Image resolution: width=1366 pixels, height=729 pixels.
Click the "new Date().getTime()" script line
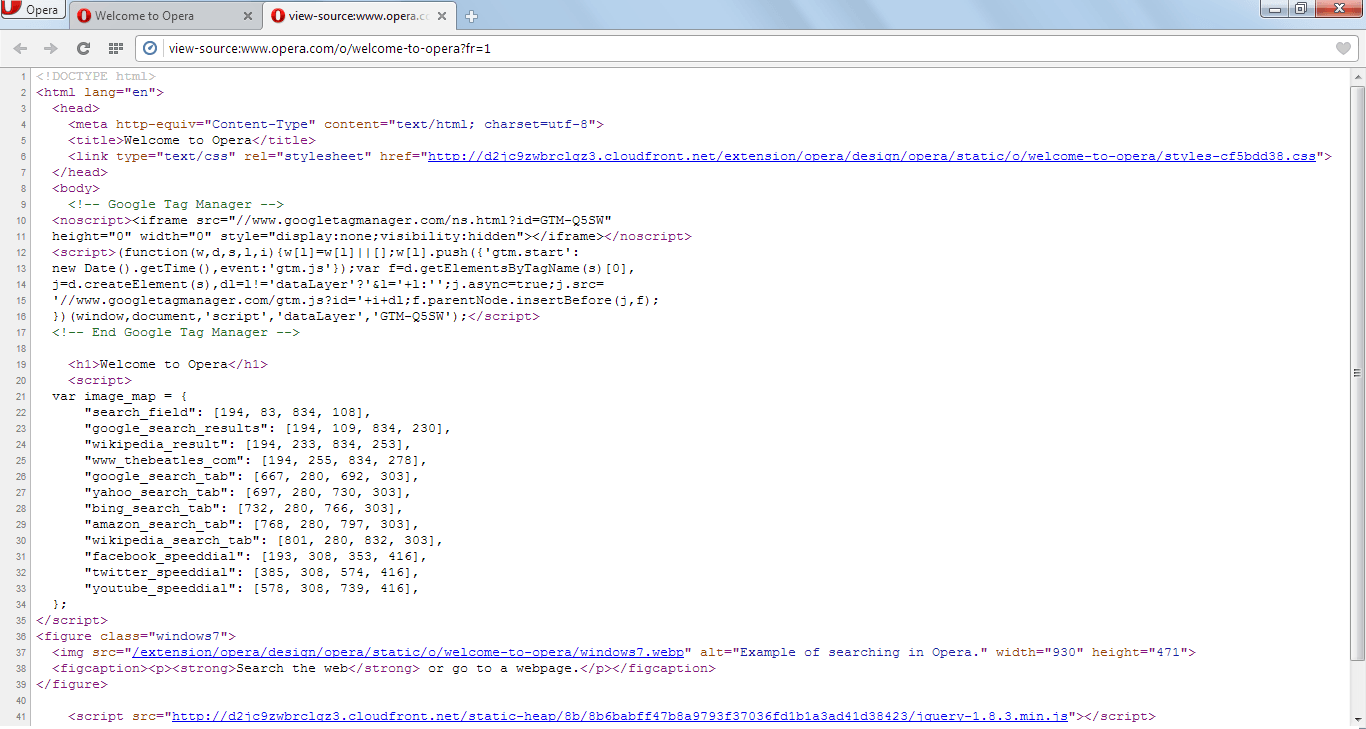point(344,268)
